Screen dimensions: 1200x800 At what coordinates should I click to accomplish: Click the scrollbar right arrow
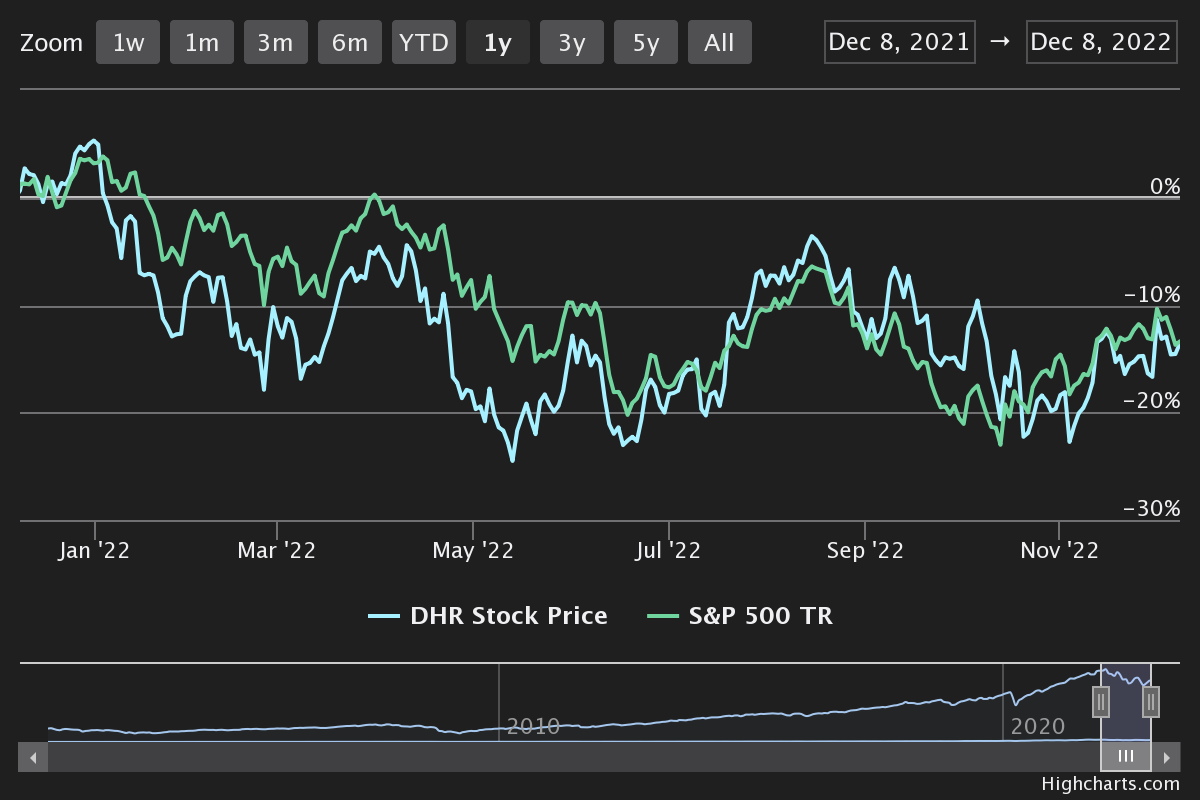pyautogui.click(x=1166, y=757)
